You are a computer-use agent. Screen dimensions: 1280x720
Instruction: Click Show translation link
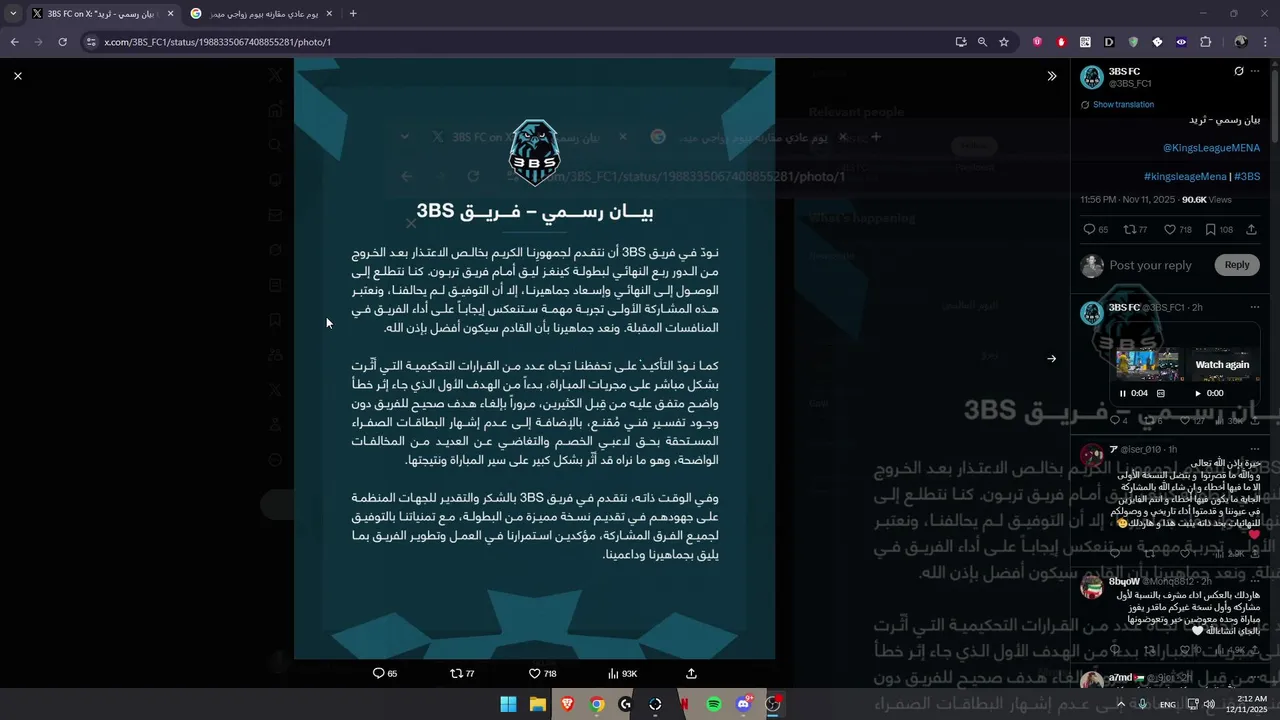[x=1123, y=104]
